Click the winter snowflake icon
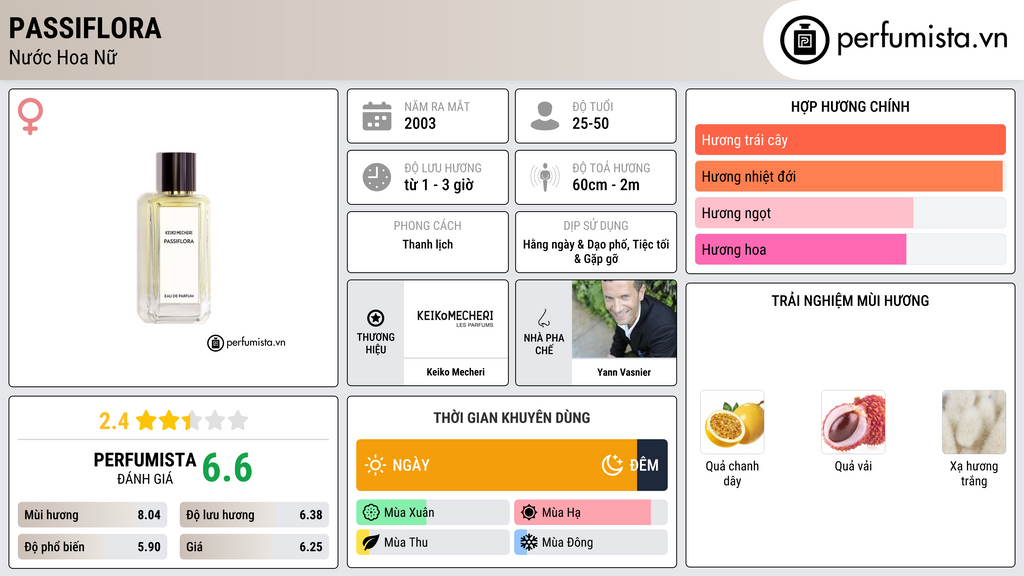The height and width of the screenshot is (576, 1024). (528, 542)
